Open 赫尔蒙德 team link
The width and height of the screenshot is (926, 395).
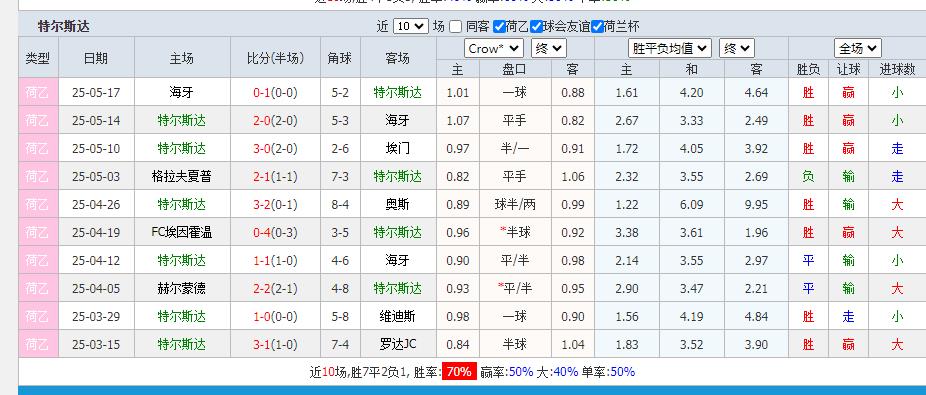(181, 288)
